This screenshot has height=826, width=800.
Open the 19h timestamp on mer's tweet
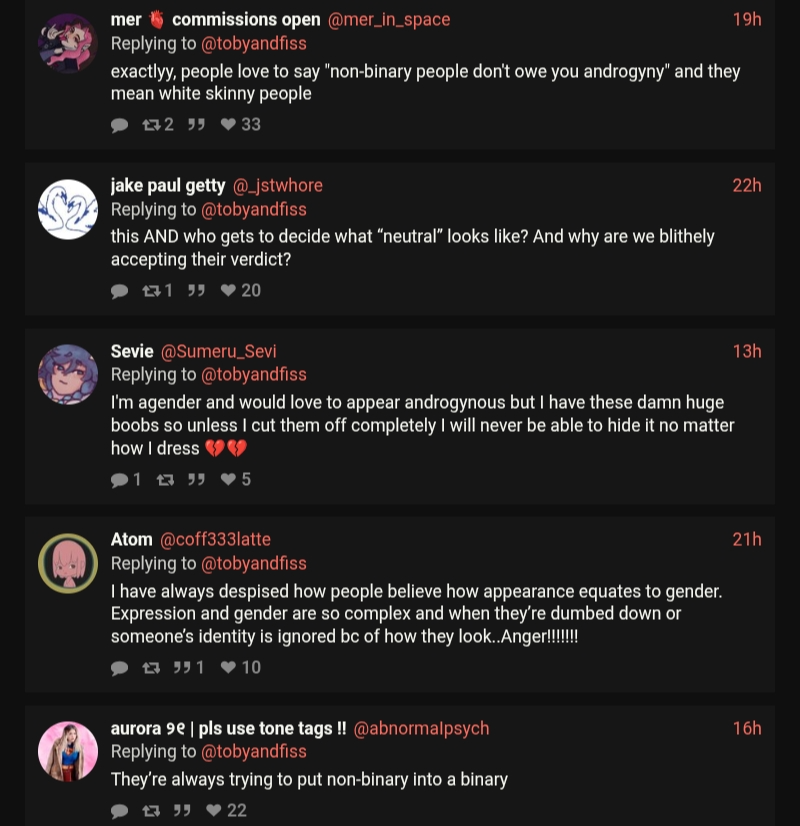(x=746, y=20)
